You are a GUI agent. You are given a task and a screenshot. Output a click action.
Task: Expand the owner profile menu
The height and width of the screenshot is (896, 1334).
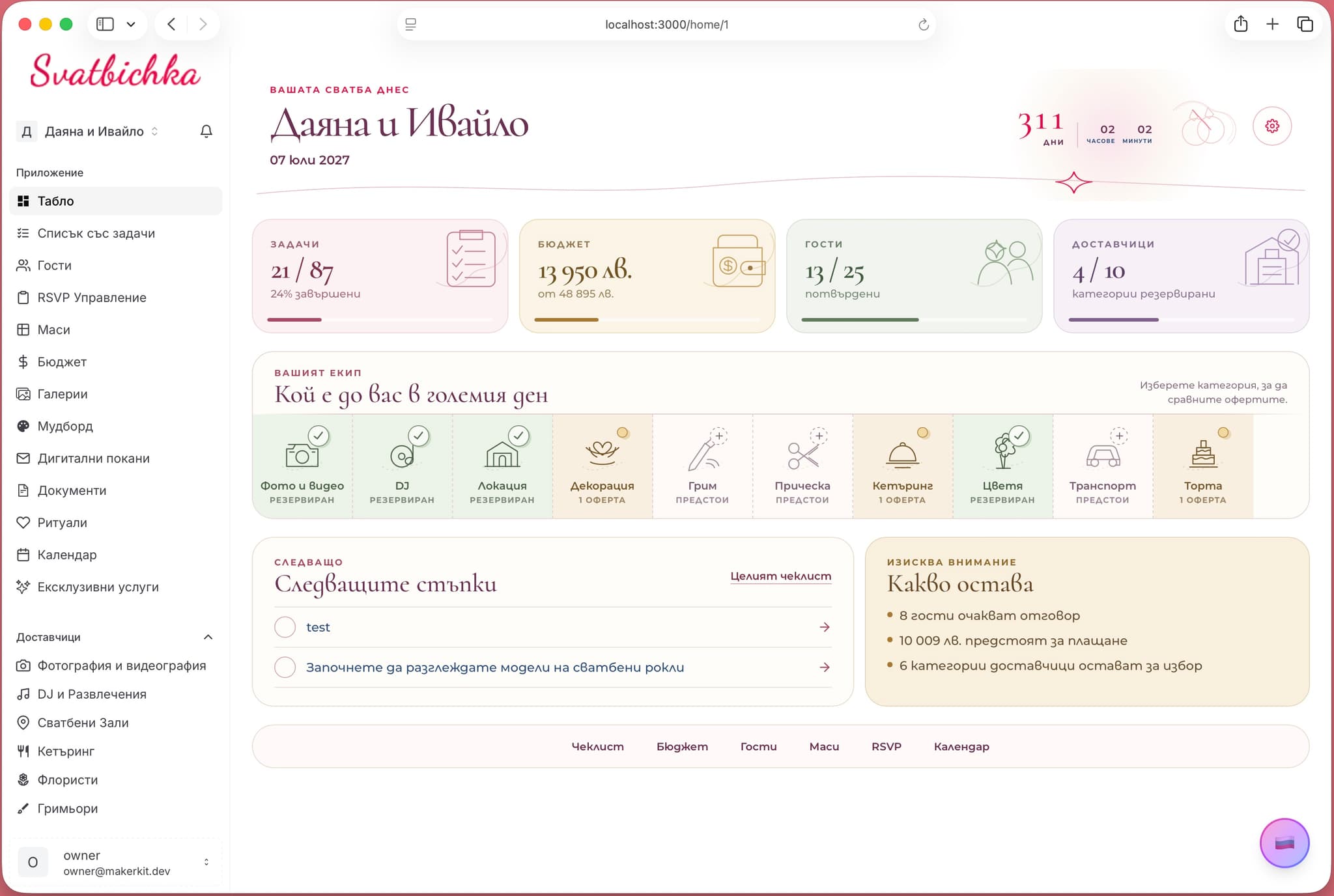pyautogui.click(x=116, y=862)
